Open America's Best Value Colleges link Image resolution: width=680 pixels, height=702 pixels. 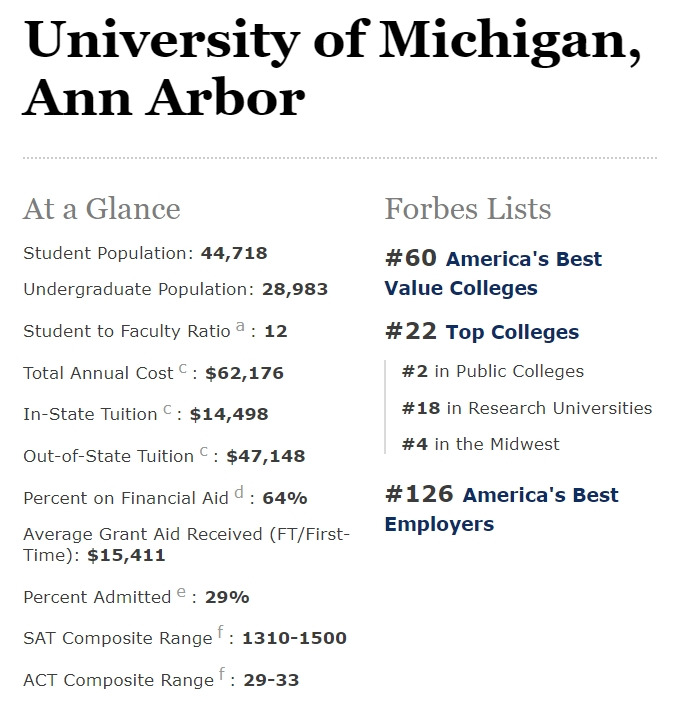[493, 274]
